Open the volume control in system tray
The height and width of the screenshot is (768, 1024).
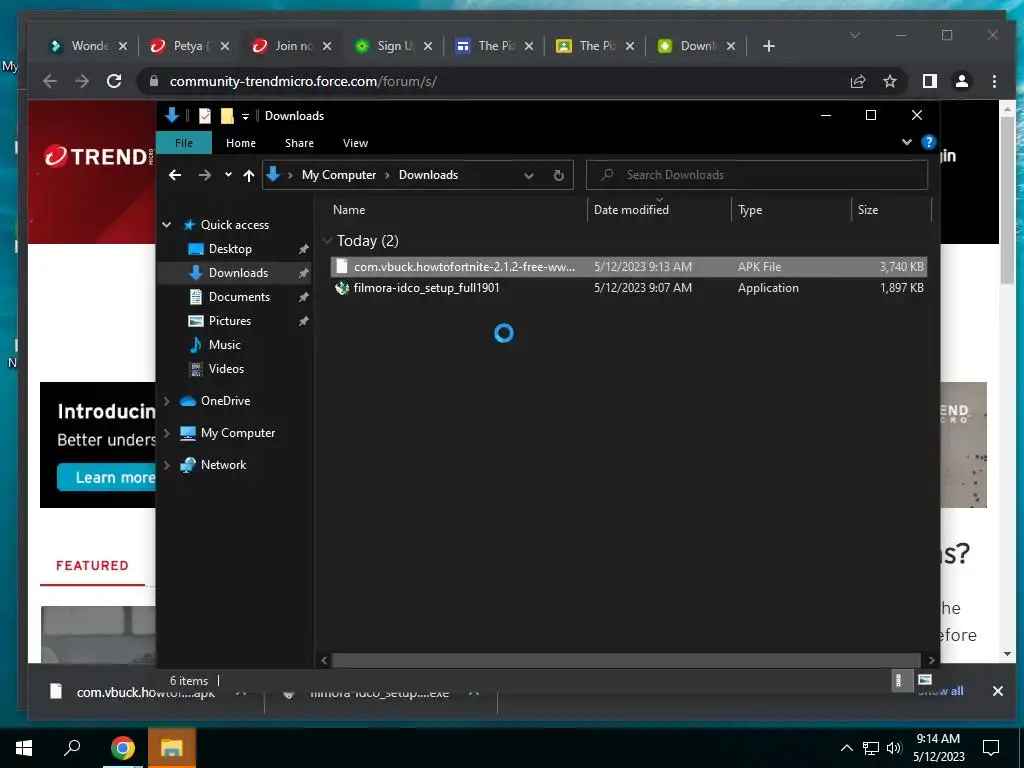(x=894, y=748)
